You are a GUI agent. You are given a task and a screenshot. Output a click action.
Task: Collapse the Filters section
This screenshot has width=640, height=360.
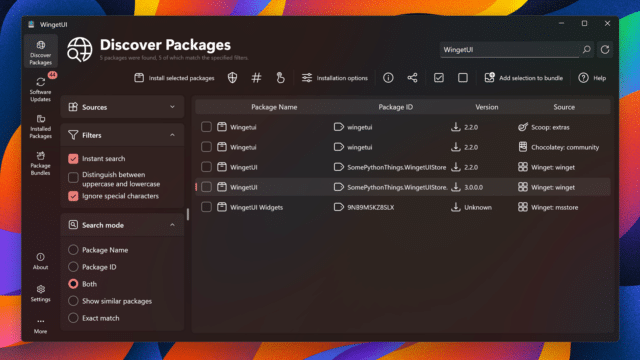(172, 135)
